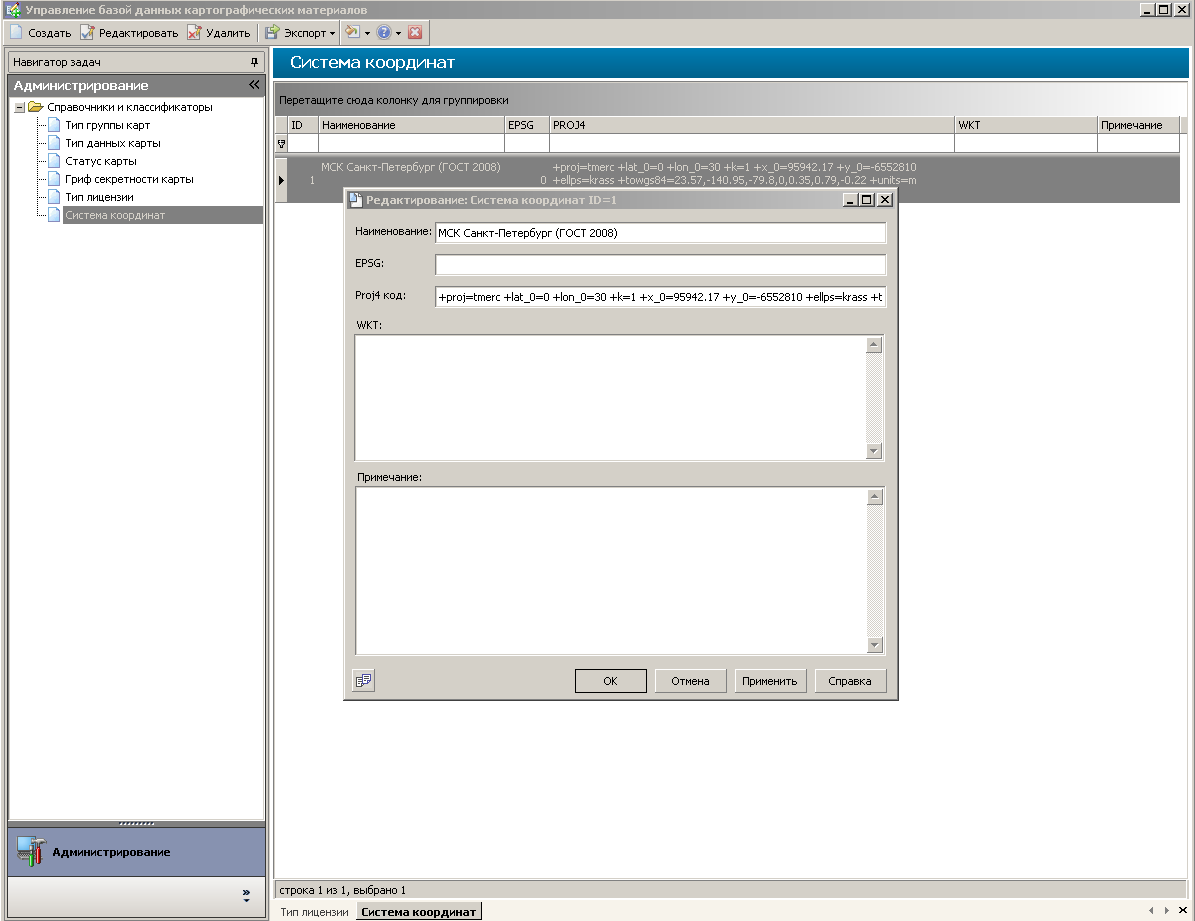Click МСК Санкт-Петербург (ГОСТ 2008) grid cell
The height and width of the screenshot is (921, 1195).
point(411,167)
